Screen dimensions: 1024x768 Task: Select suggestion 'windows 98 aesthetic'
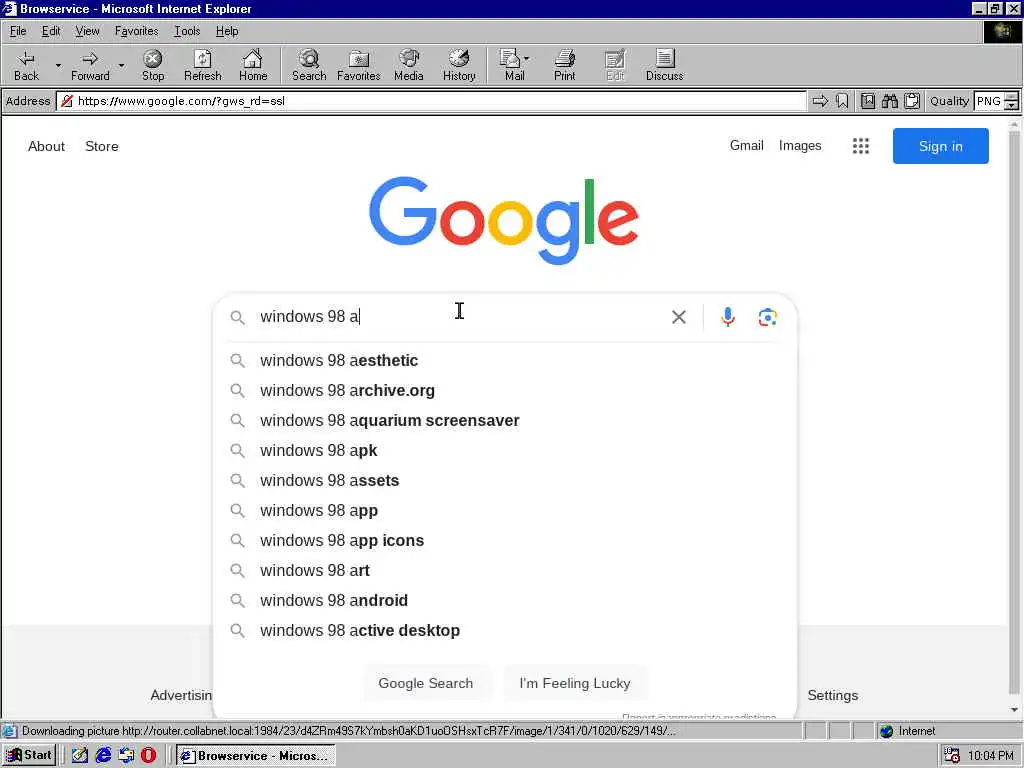tap(504, 360)
